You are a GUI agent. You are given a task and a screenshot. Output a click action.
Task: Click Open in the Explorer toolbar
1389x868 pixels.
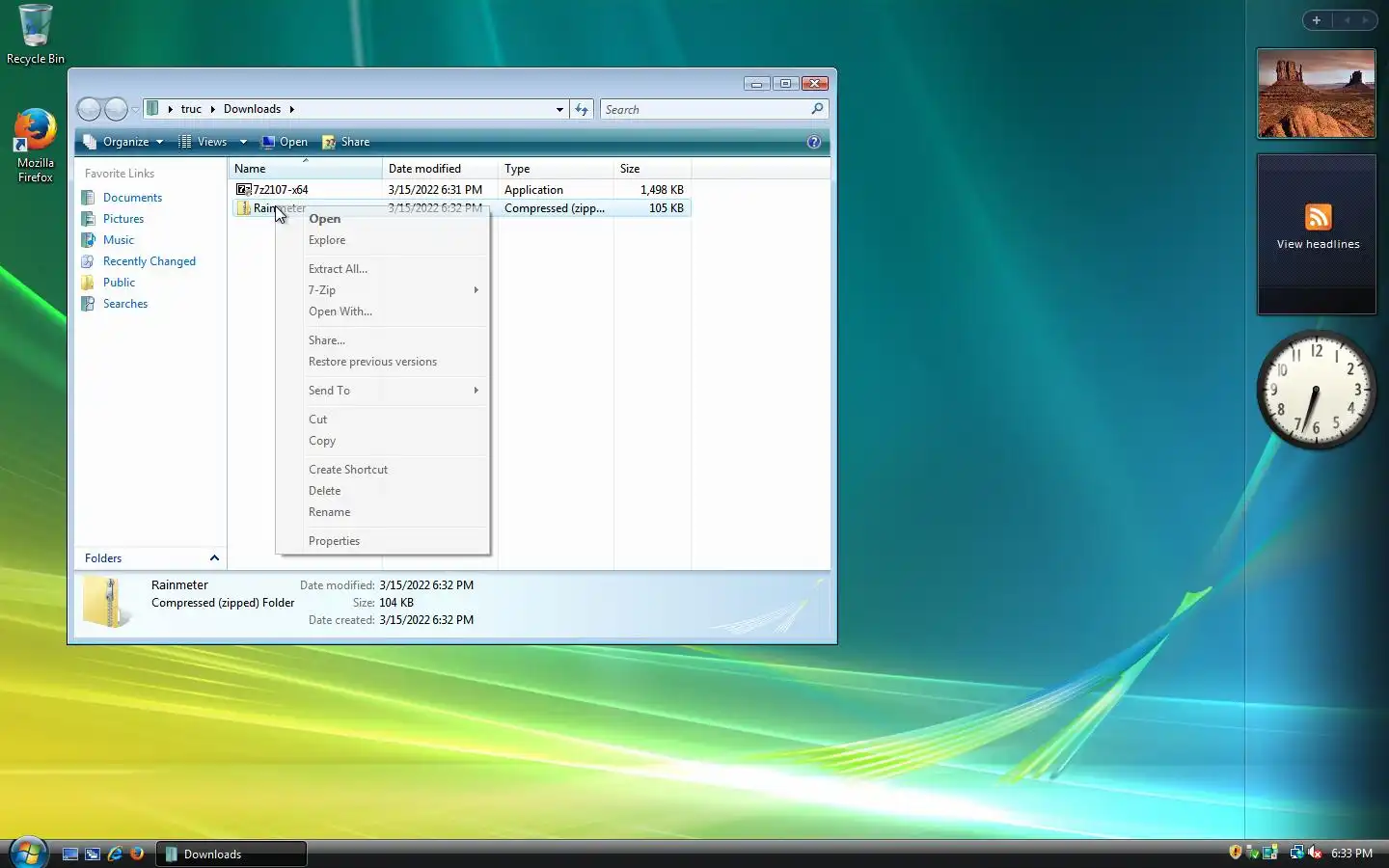[x=285, y=142]
